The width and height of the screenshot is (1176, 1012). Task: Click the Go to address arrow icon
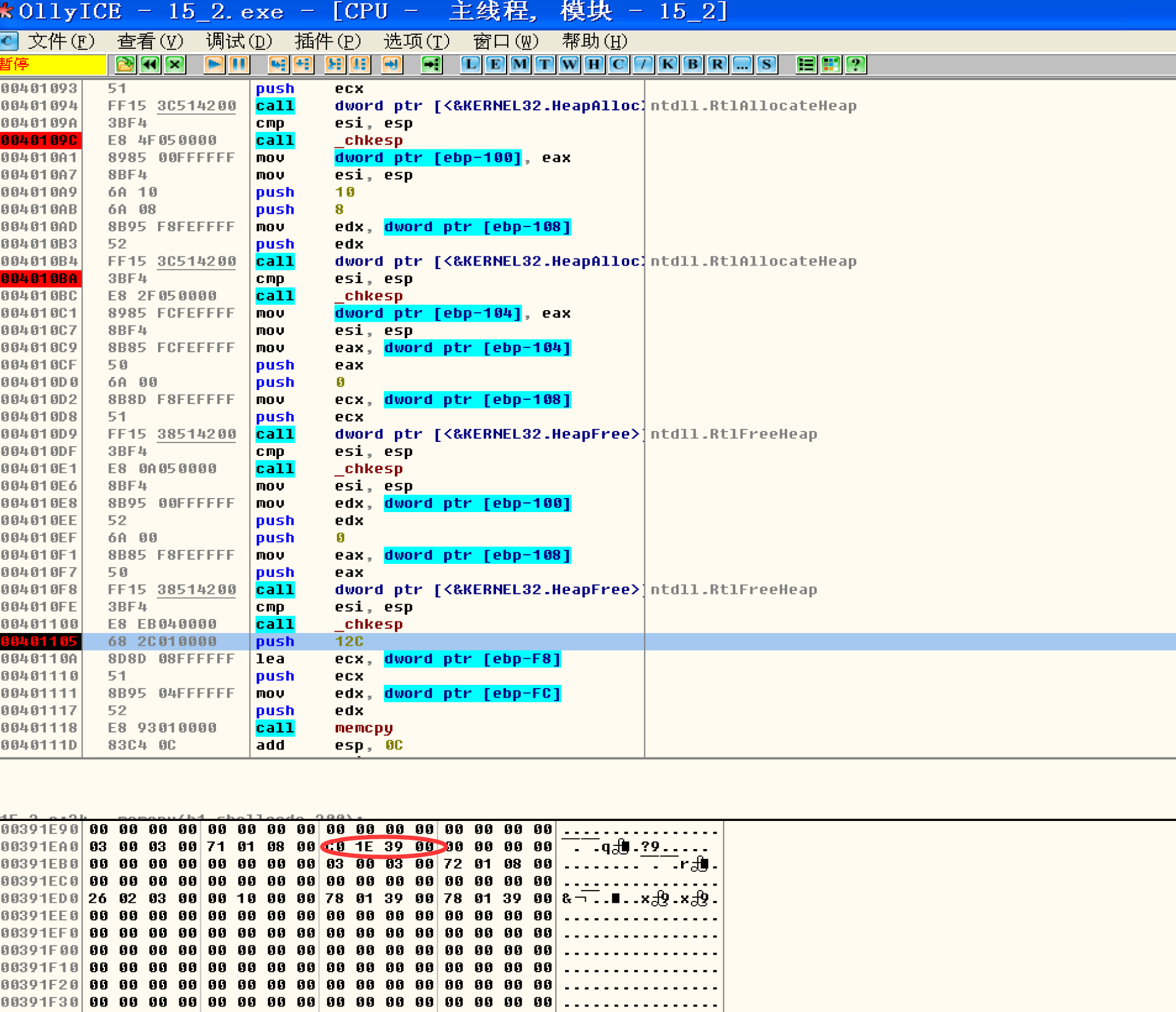pyautogui.click(x=431, y=65)
